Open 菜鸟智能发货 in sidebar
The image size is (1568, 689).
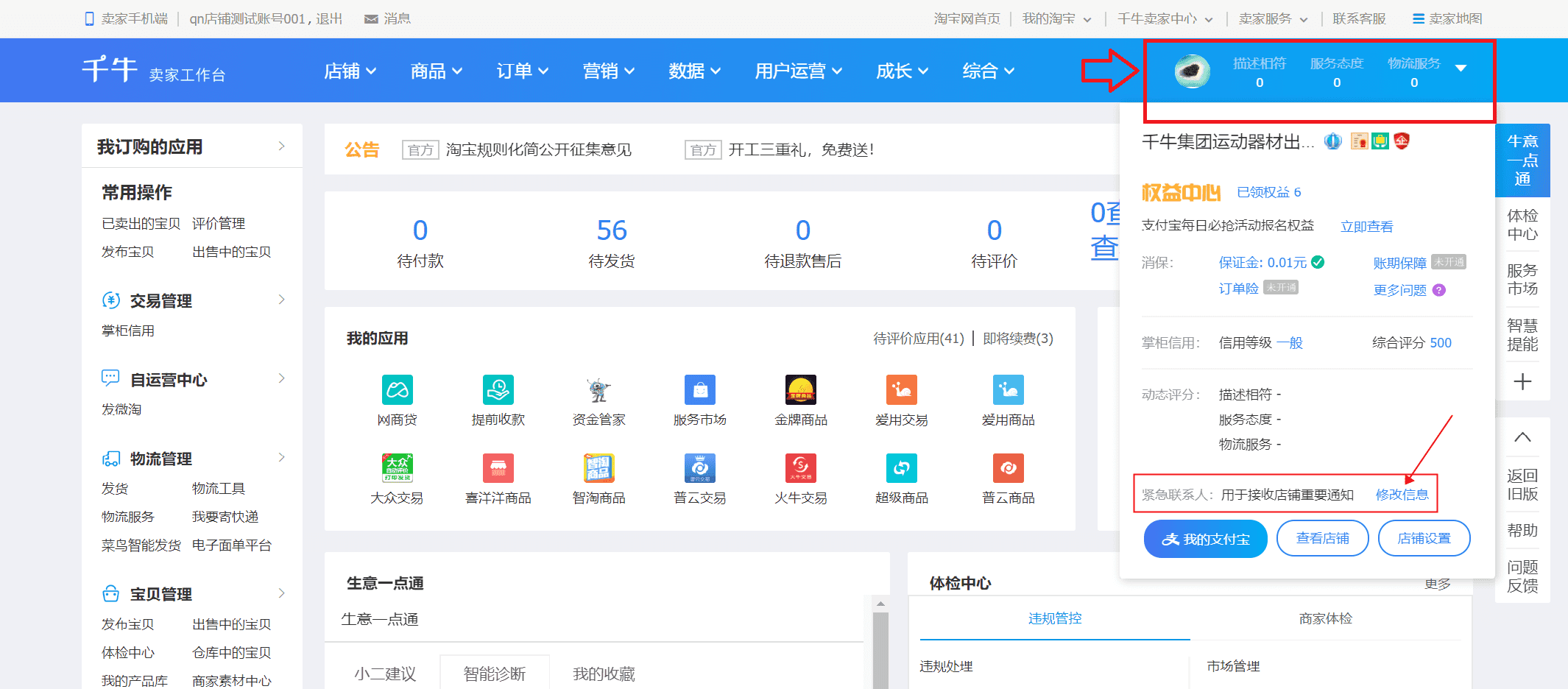(x=141, y=545)
